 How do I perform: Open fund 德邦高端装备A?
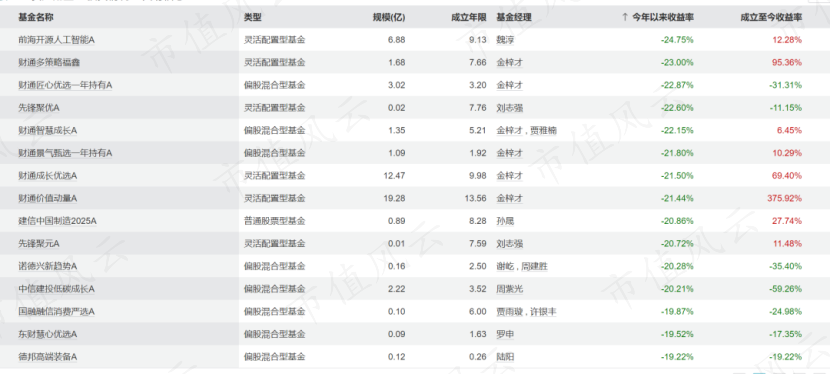pyautogui.click(x=48, y=357)
